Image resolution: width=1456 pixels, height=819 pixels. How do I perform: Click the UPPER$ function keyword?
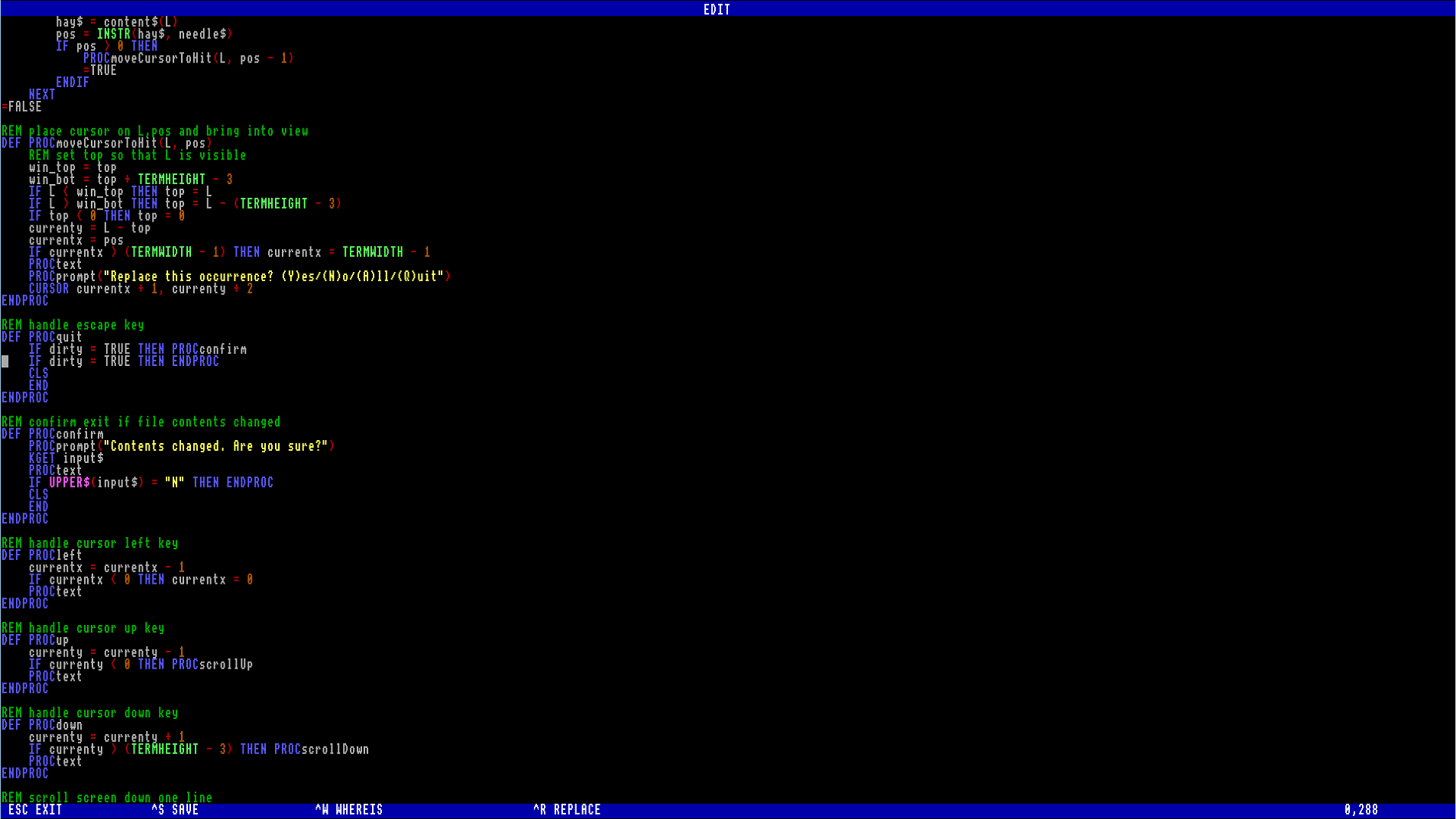[x=70, y=483]
